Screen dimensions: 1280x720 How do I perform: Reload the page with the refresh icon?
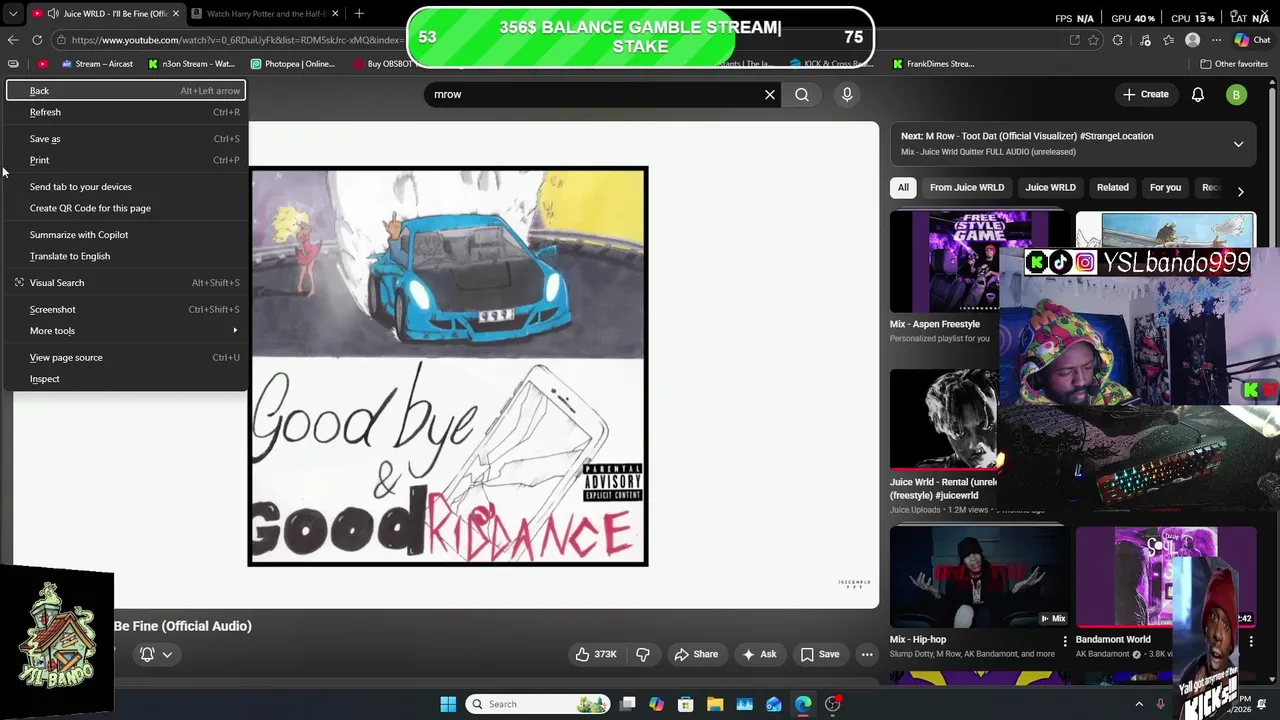pos(37,40)
